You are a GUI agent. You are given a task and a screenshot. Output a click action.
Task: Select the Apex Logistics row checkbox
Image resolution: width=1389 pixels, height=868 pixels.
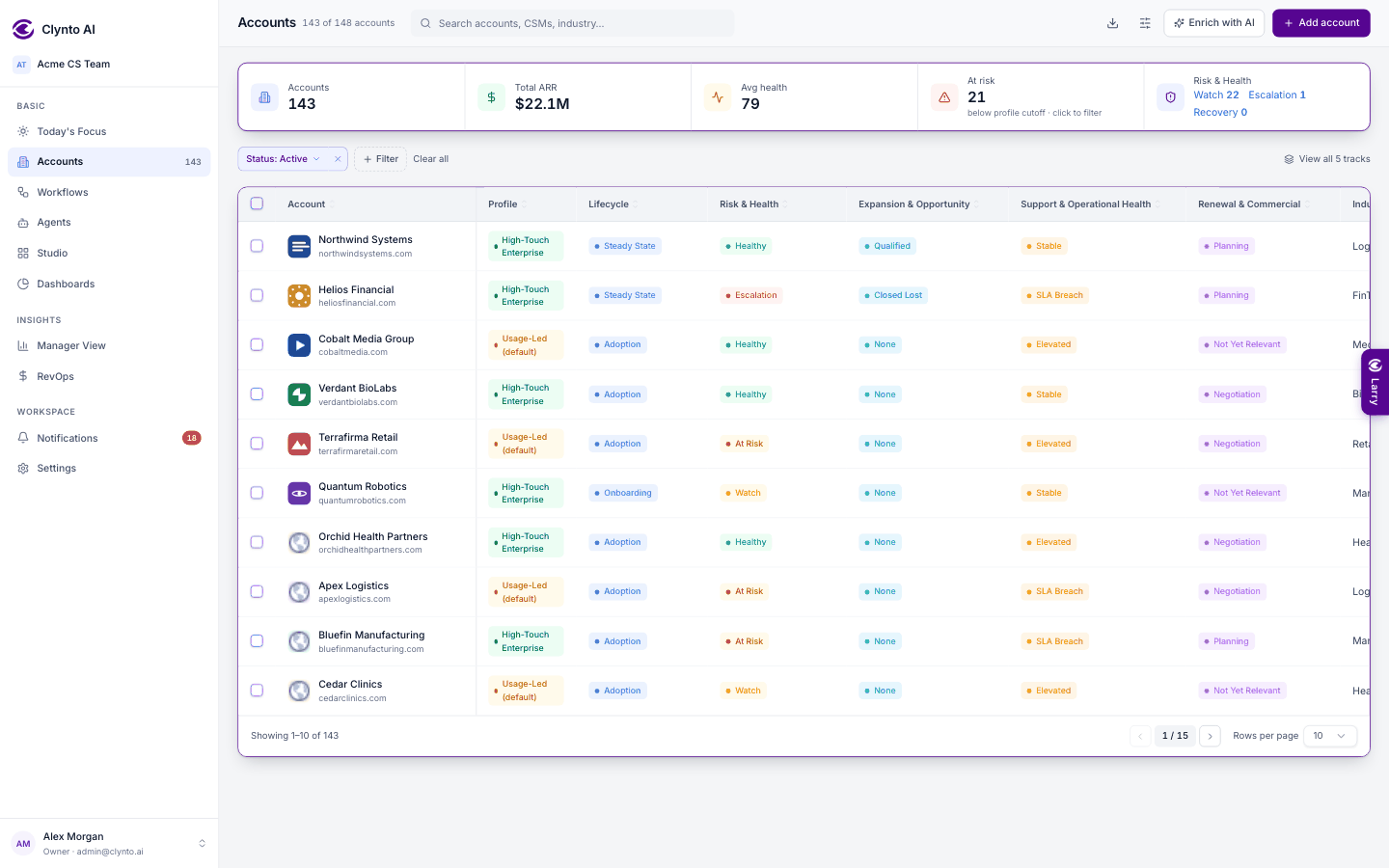tap(257, 591)
